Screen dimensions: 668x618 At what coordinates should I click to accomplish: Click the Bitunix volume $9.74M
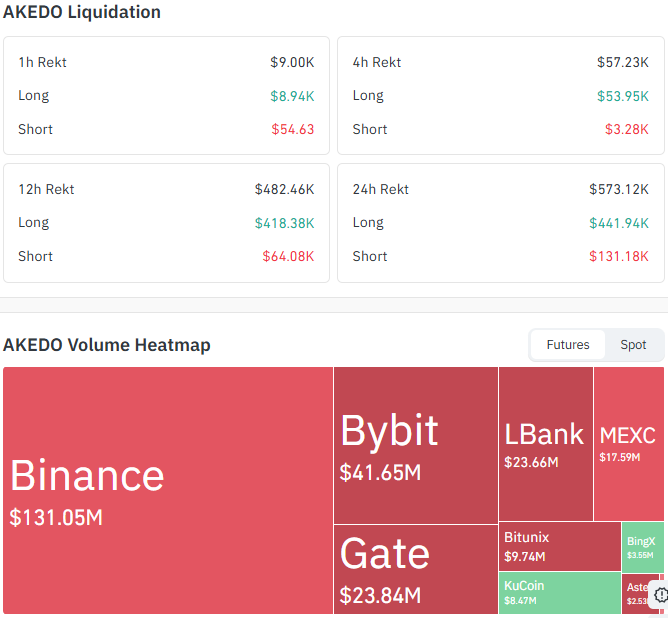pyautogui.click(x=524, y=557)
